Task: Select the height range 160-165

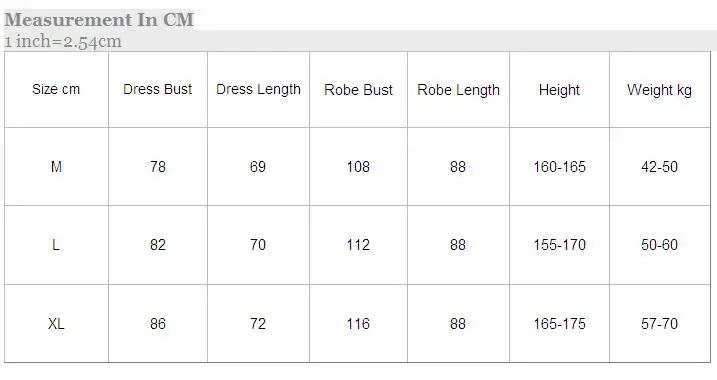Action: coord(559,167)
